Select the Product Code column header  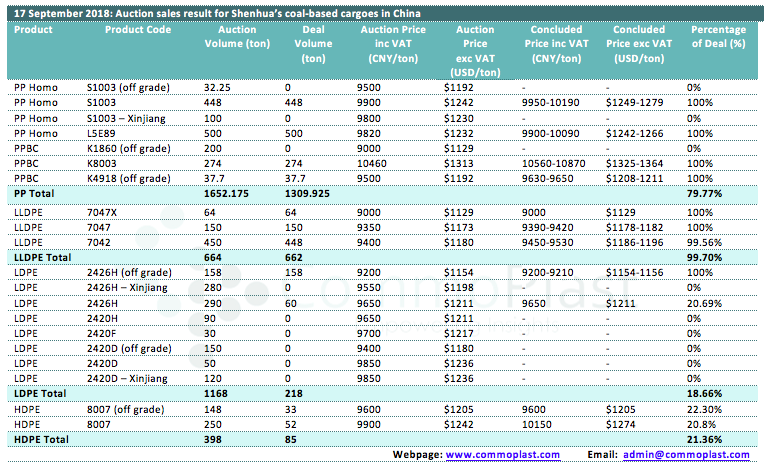point(138,30)
